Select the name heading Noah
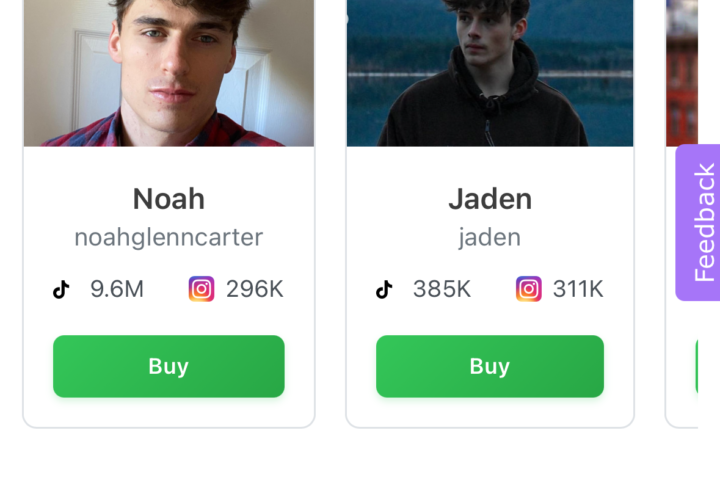 (x=168, y=199)
